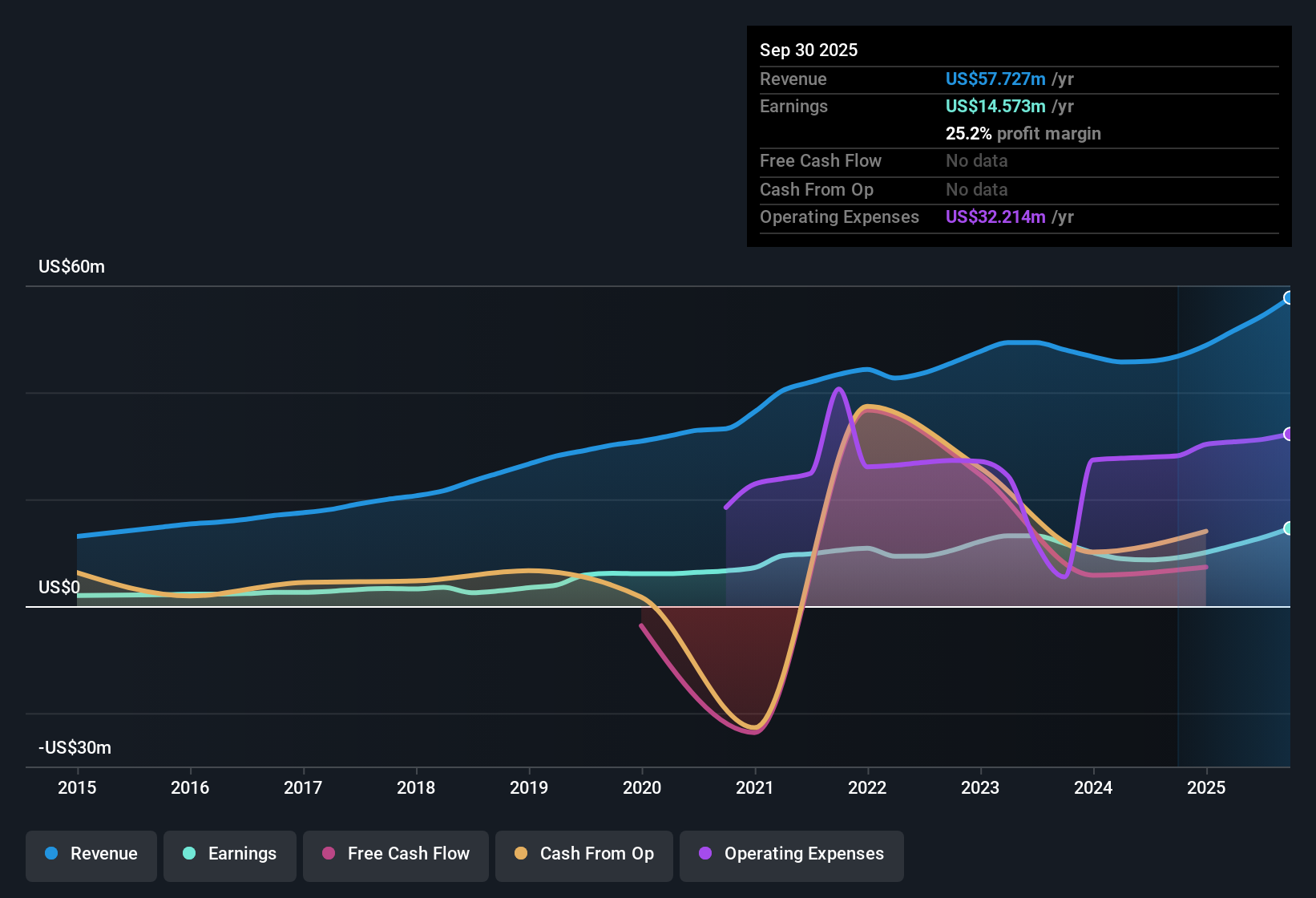Expand the Earnings legend item
This screenshot has width=1316, height=898.
pos(230,854)
